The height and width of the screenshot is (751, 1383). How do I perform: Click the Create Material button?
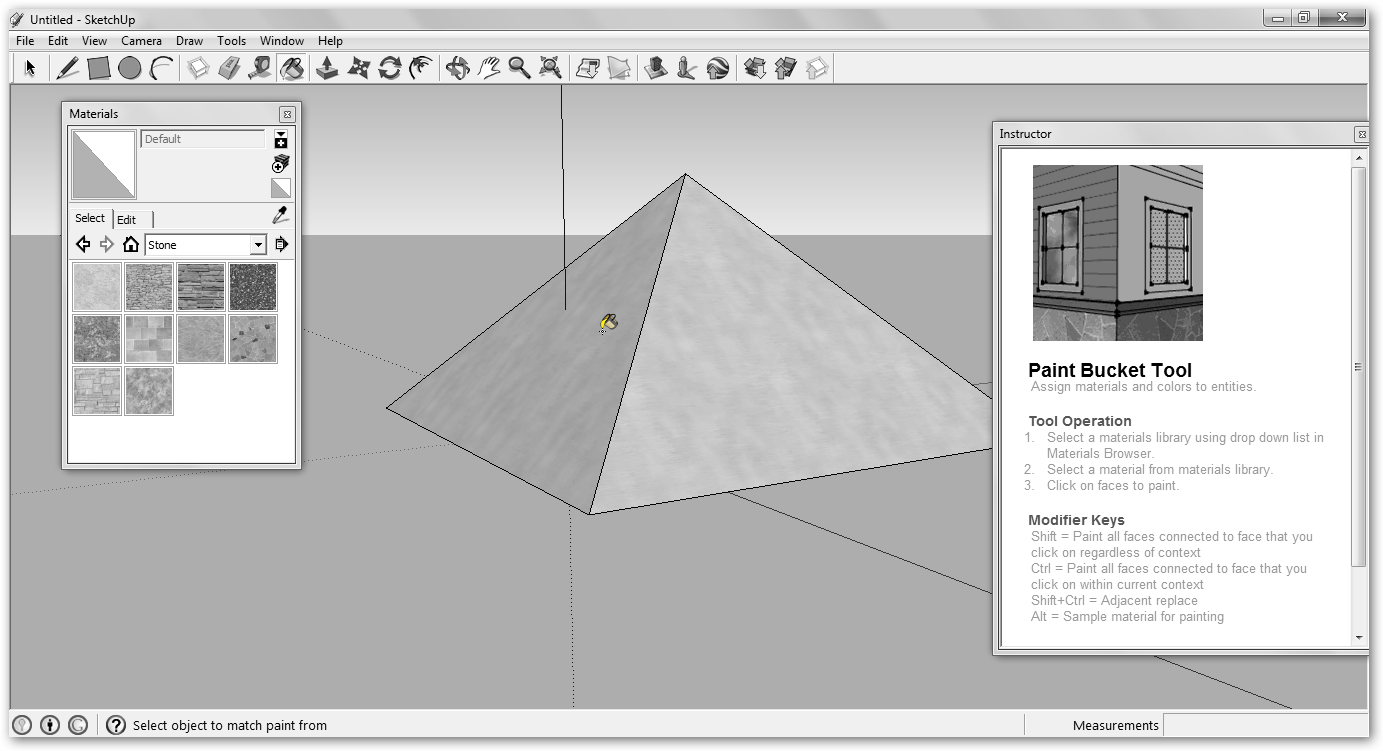[x=281, y=163]
